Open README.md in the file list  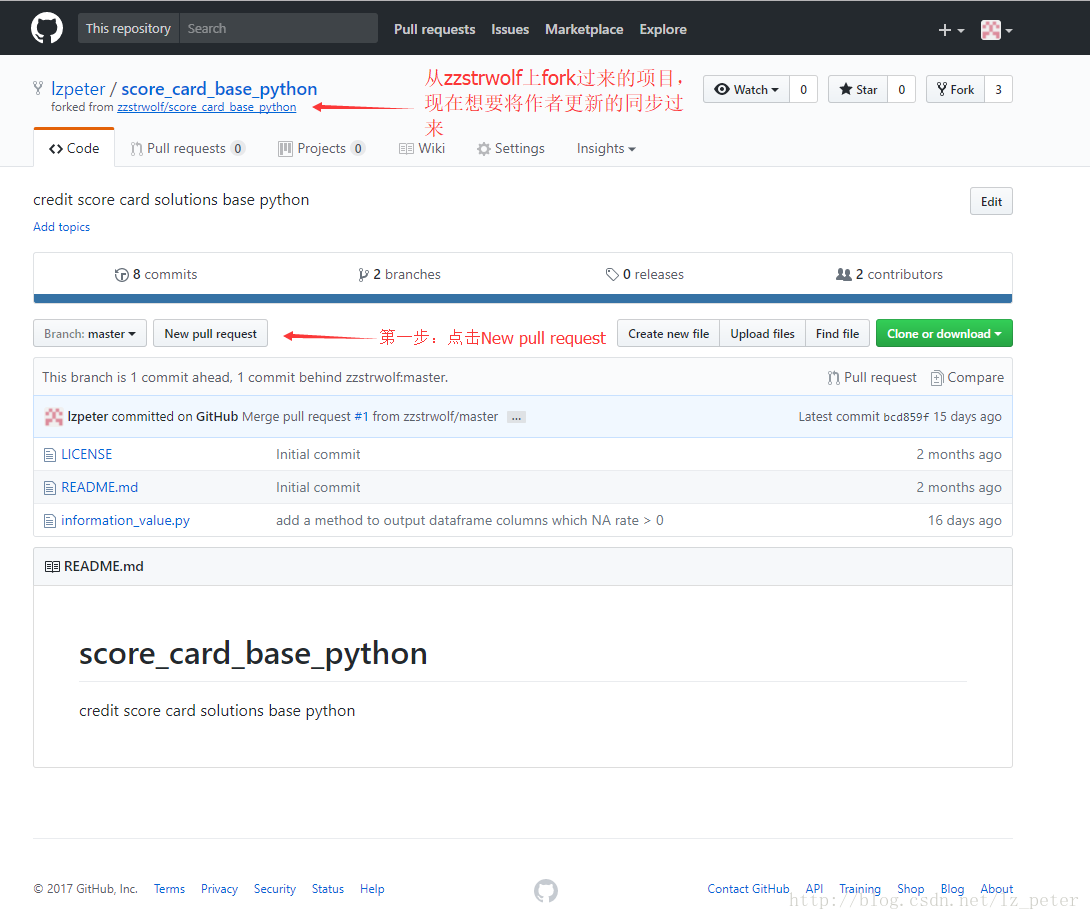point(99,487)
